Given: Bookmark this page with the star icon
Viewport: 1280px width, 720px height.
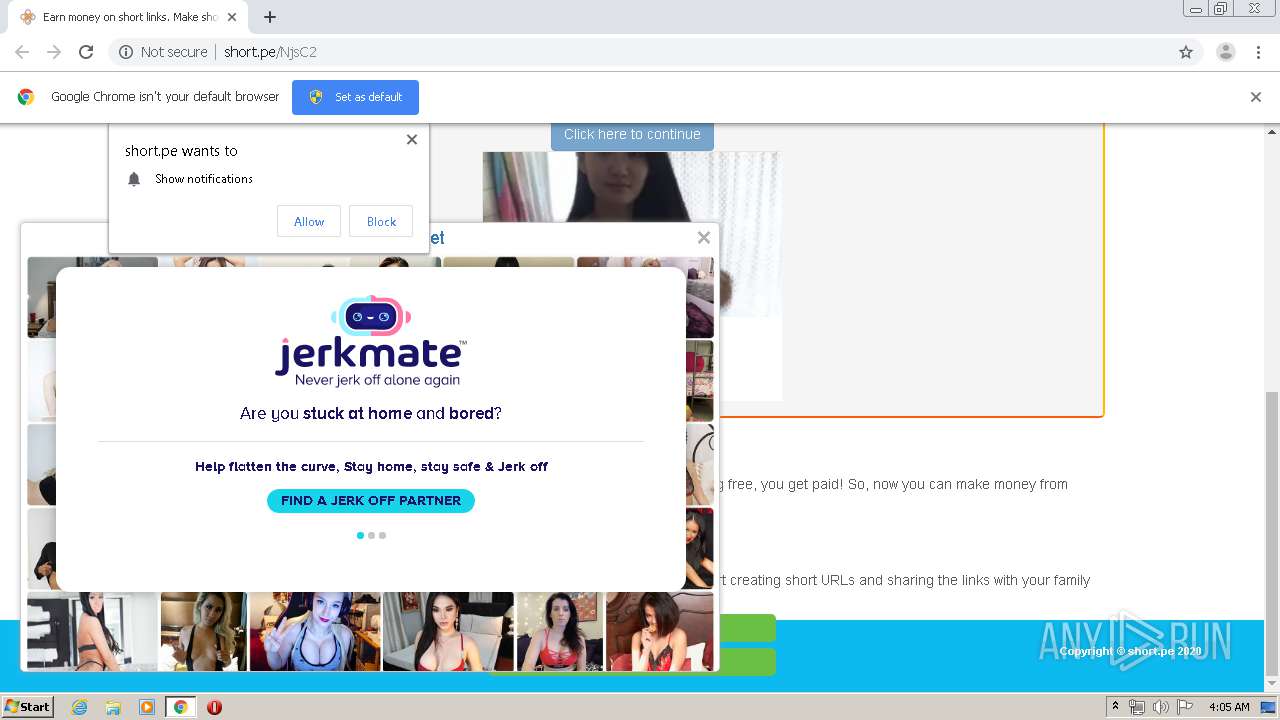Looking at the screenshot, I should (x=1186, y=52).
